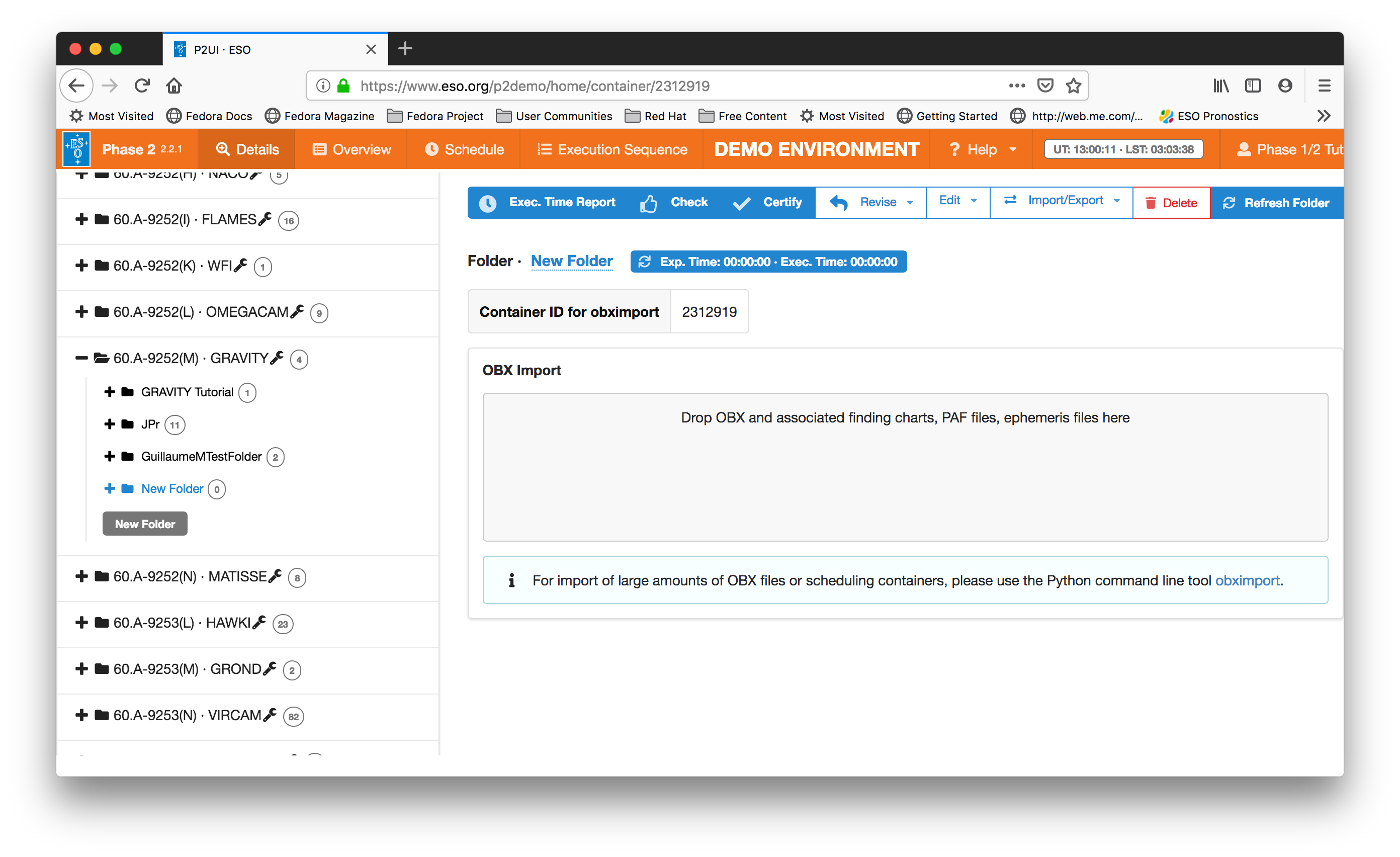Viewport: 1400px width, 857px height.
Task: Click the wrench icon next to GRAVITY
Action: click(x=277, y=358)
